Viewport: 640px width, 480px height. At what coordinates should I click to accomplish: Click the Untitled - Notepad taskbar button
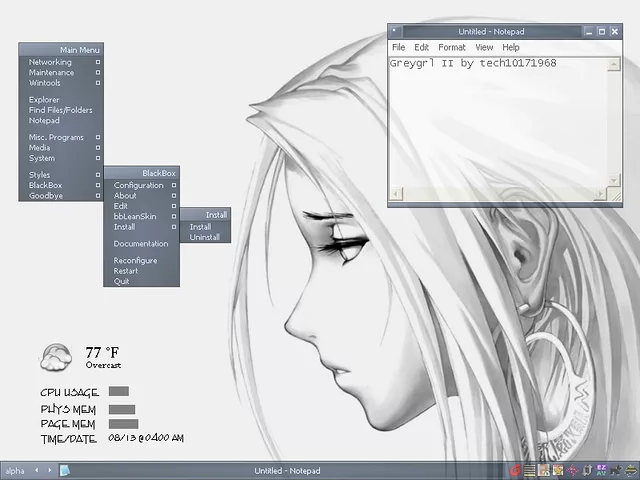(x=283, y=470)
